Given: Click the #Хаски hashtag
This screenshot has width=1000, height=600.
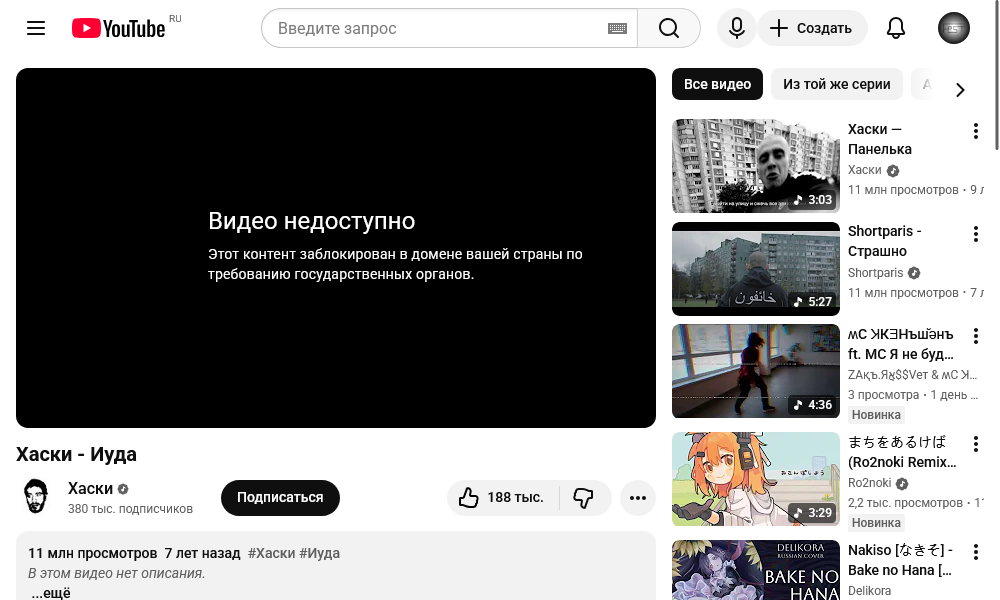Looking at the screenshot, I should 271,553.
